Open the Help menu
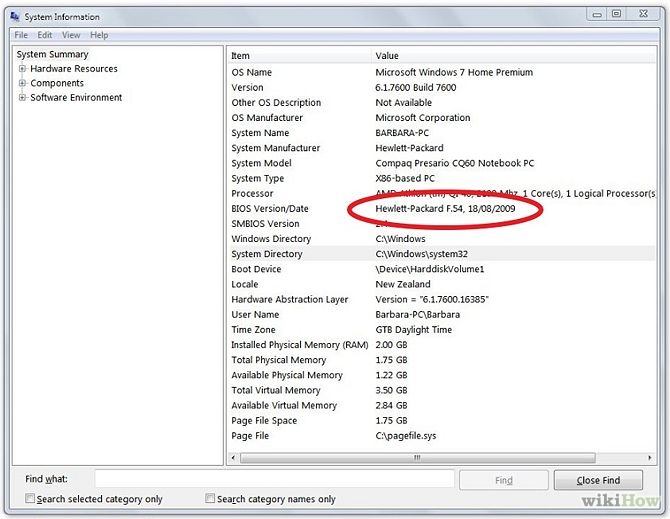Viewport: 670px width, 519px height. click(x=99, y=35)
